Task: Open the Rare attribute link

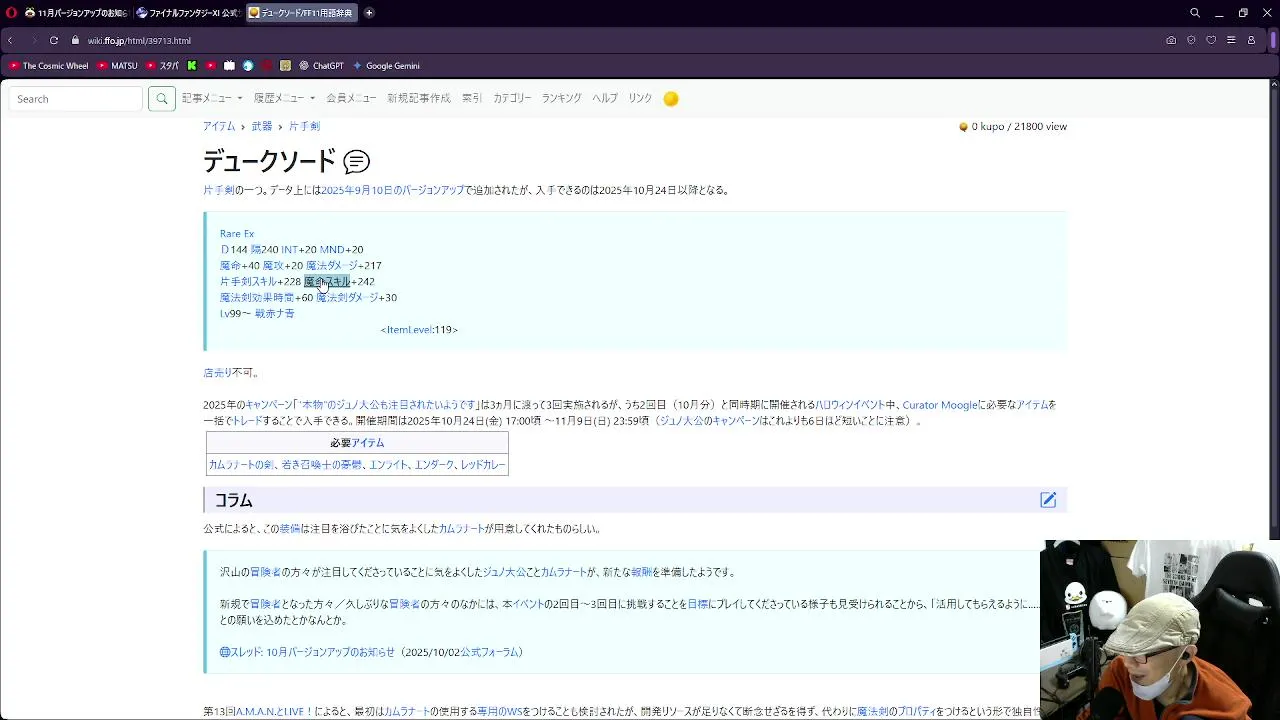Action: pos(229,234)
